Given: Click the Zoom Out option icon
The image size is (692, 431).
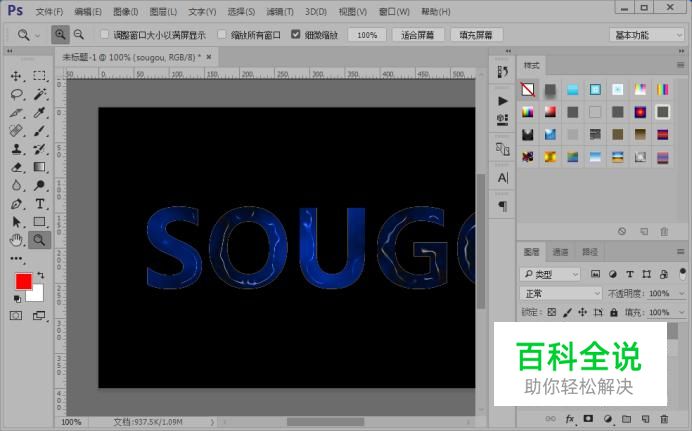Looking at the screenshot, I should click(x=79, y=34).
